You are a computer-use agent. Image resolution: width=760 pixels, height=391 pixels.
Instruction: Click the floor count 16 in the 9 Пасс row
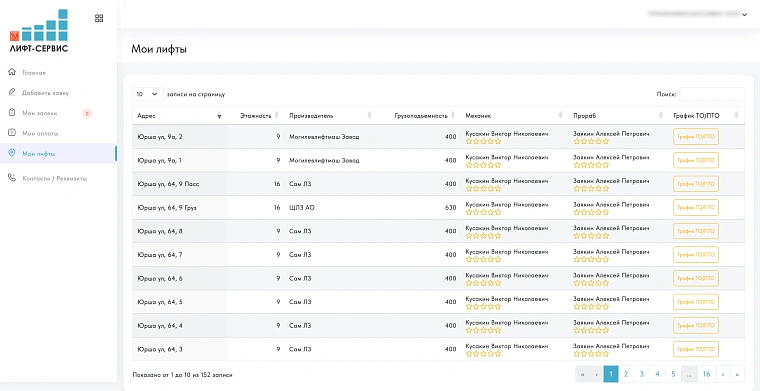click(277, 184)
